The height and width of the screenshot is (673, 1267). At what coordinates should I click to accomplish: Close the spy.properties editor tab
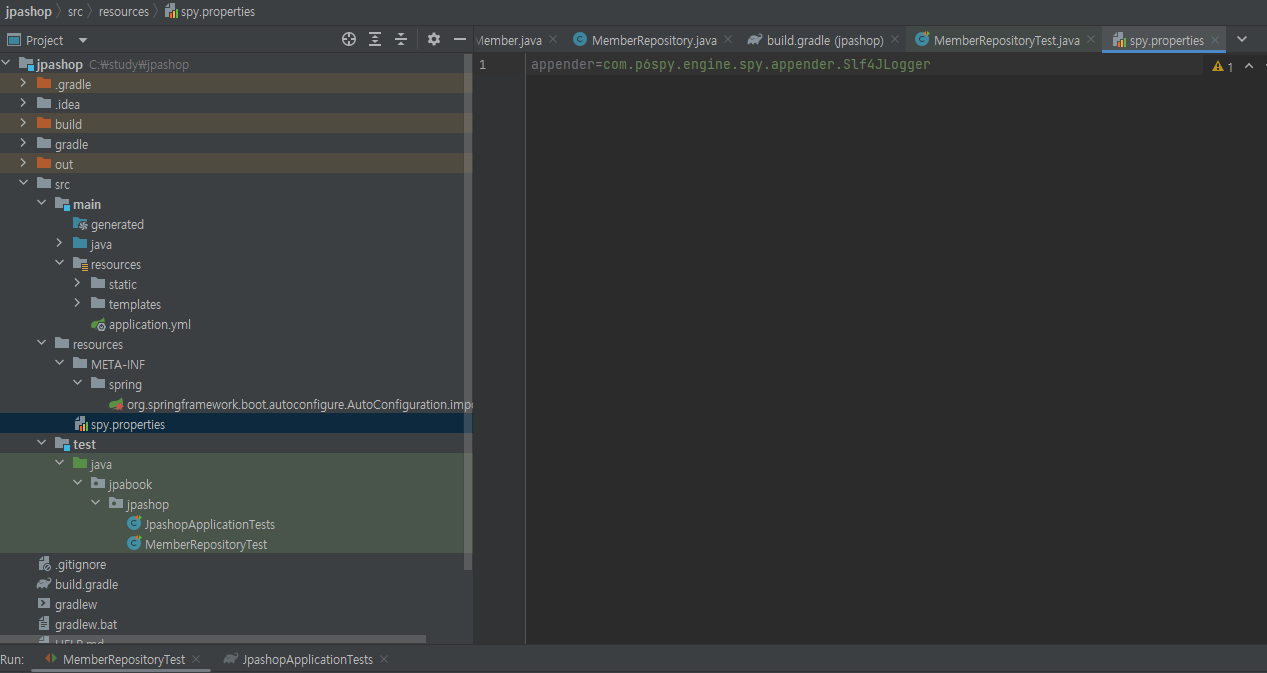coord(1215,41)
